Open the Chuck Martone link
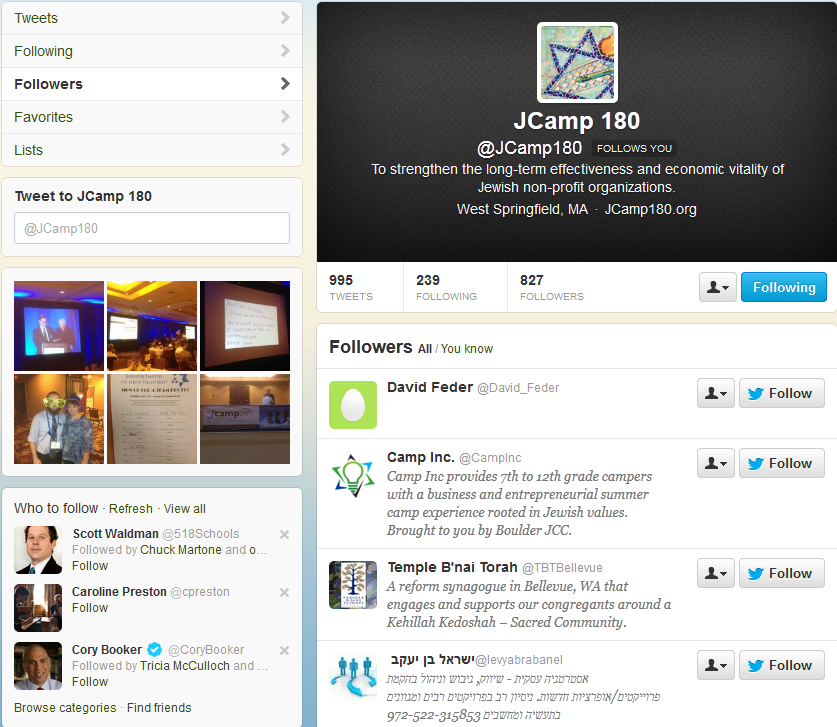 181,550
